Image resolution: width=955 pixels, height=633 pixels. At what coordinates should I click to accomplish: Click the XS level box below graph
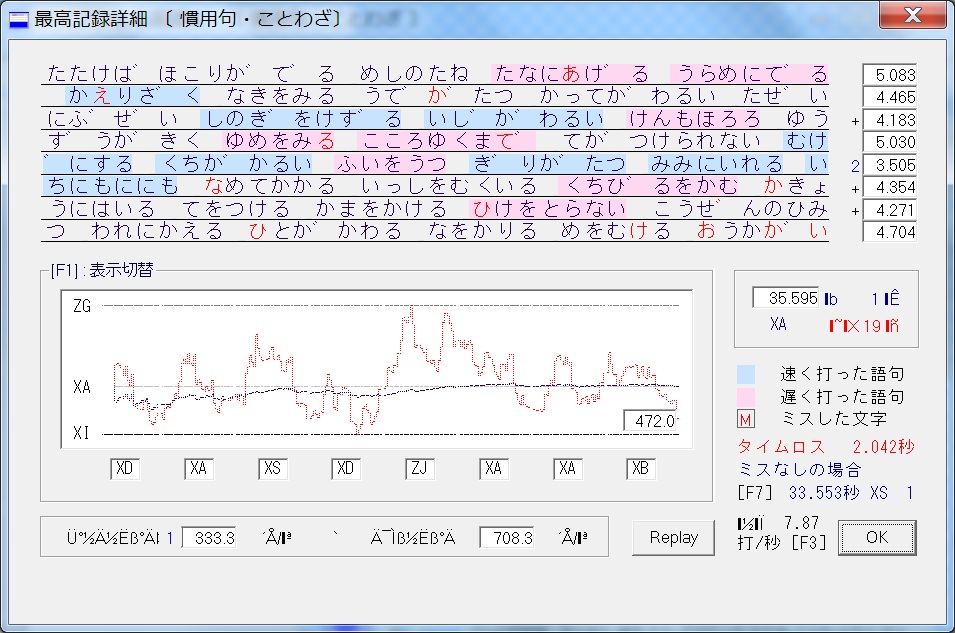(273, 469)
